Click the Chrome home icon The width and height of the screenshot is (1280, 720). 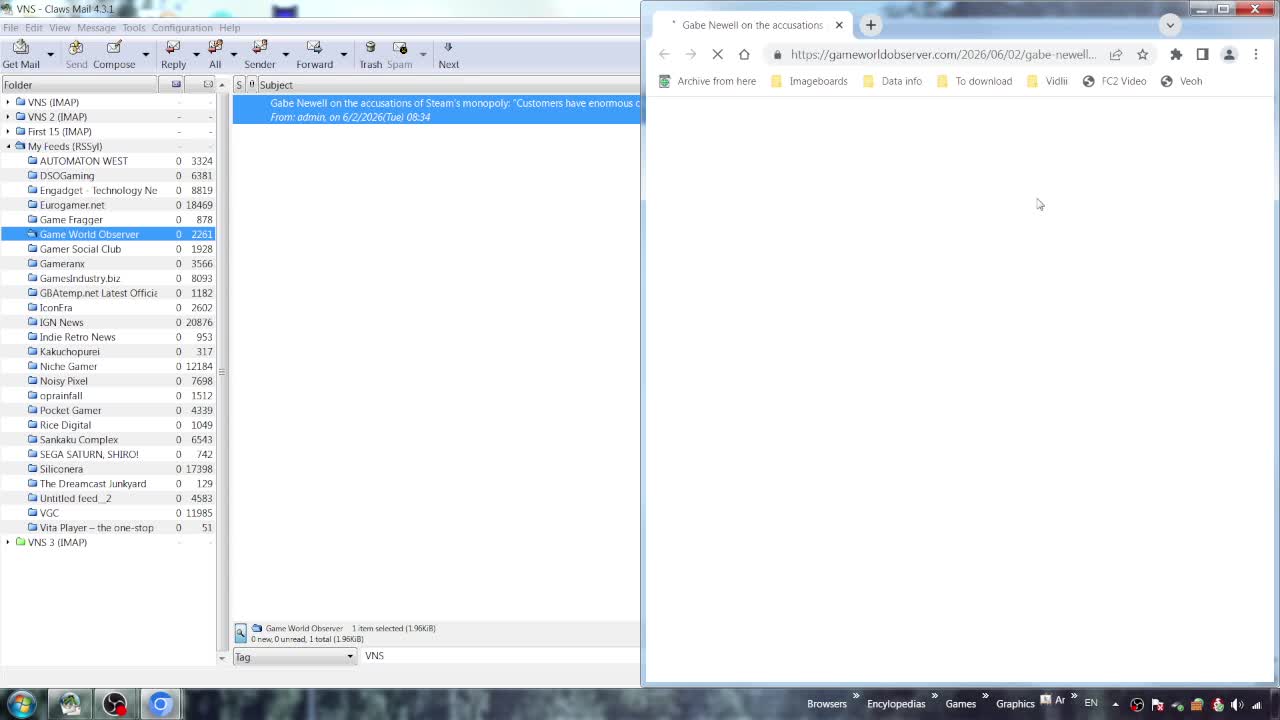point(744,54)
